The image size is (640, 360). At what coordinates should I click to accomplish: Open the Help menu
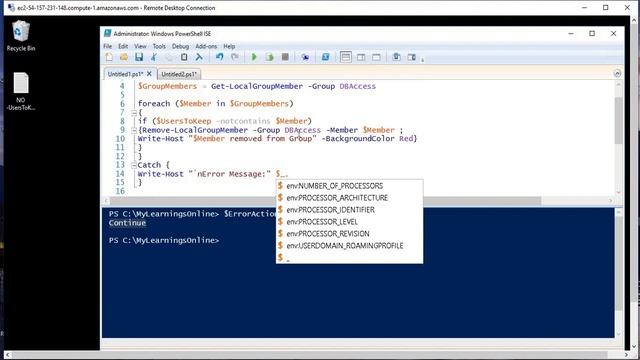tap(229, 46)
